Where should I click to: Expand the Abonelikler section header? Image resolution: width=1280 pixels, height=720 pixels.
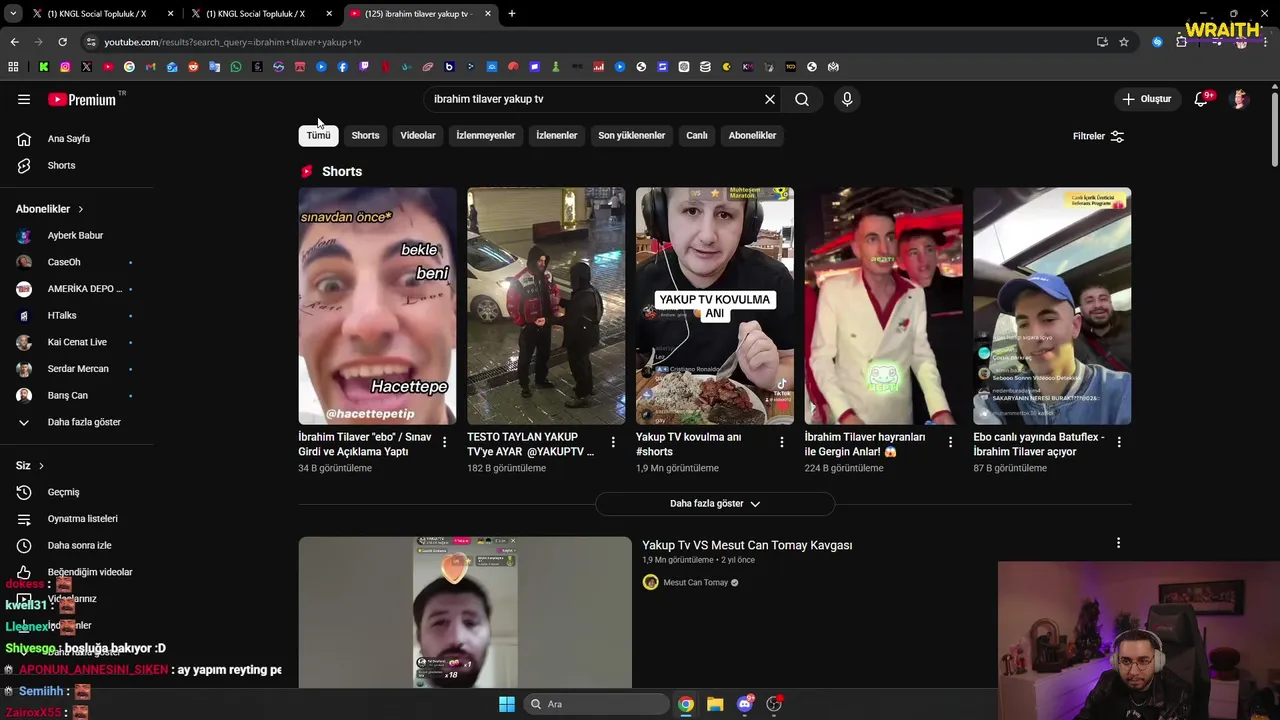pyautogui.click(x=50, y=209)
